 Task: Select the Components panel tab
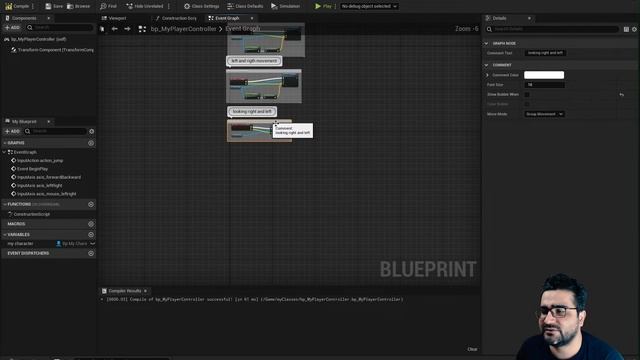(x=21, y=18)
